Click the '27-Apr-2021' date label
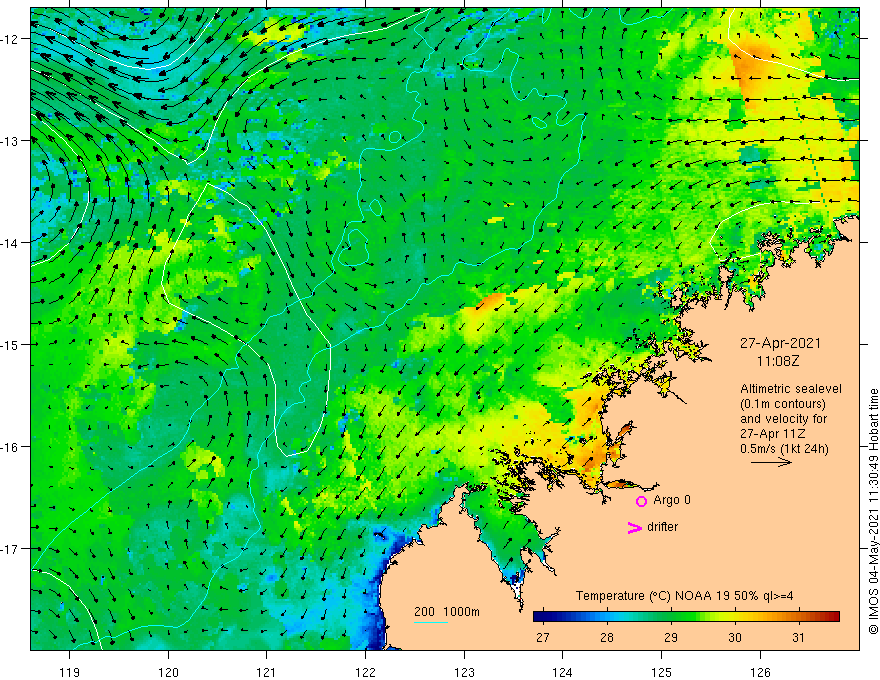 pyautogui.click(x=780, y=343)
